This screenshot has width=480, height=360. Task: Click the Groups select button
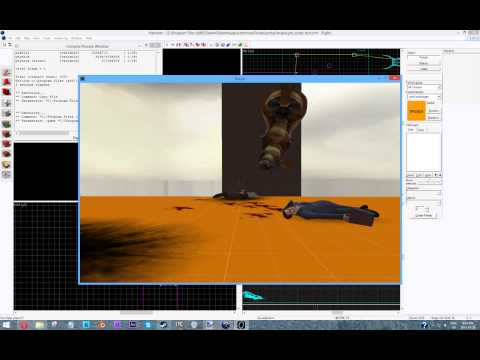click(x=423, y=57)
